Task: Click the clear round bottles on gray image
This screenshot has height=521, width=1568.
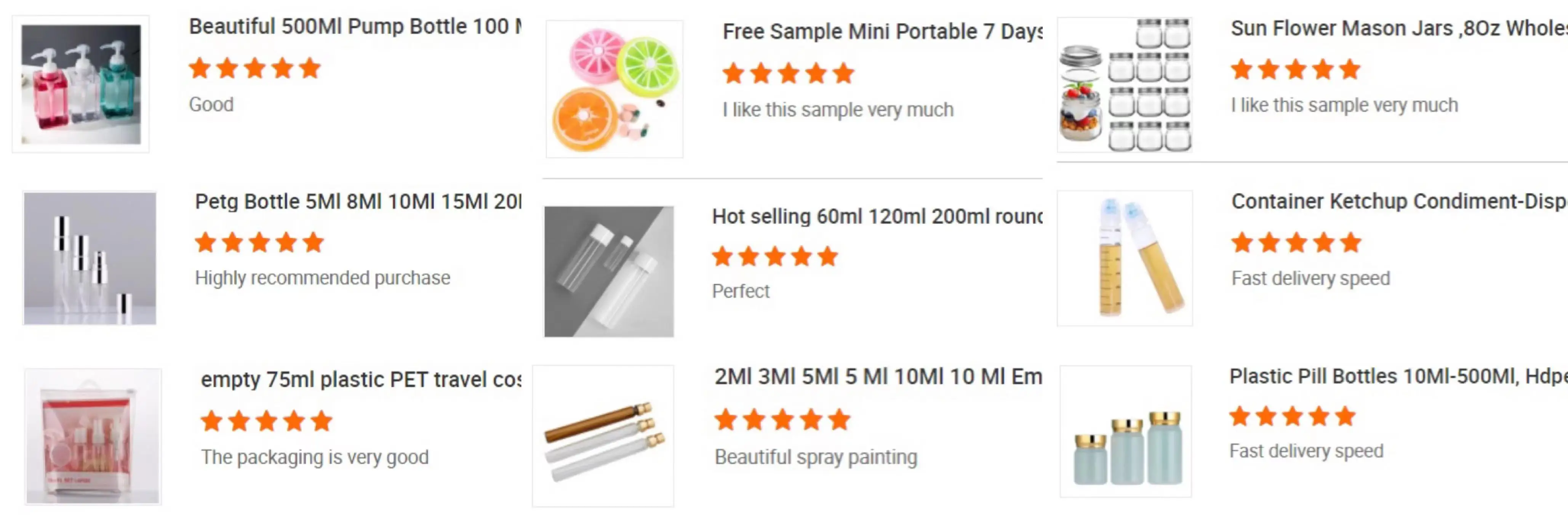Action: pos(609,271)
